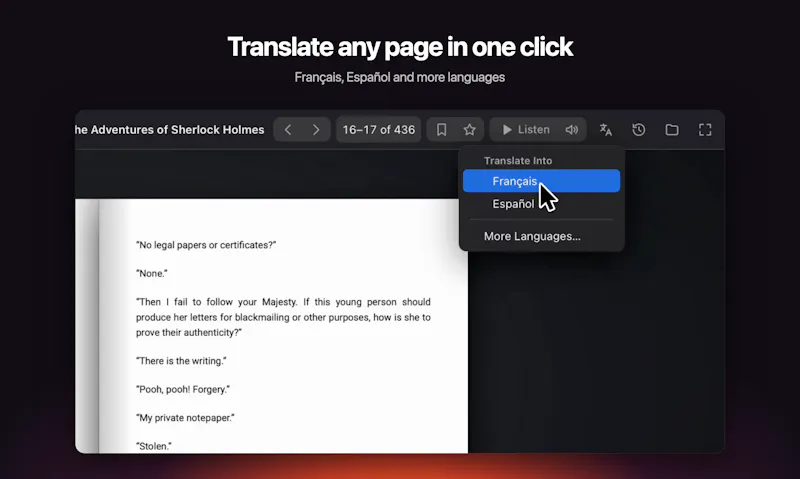Click the Translate Into menu header
The height and width of the screenshot is (479, 800).
(x=518, y=160)
